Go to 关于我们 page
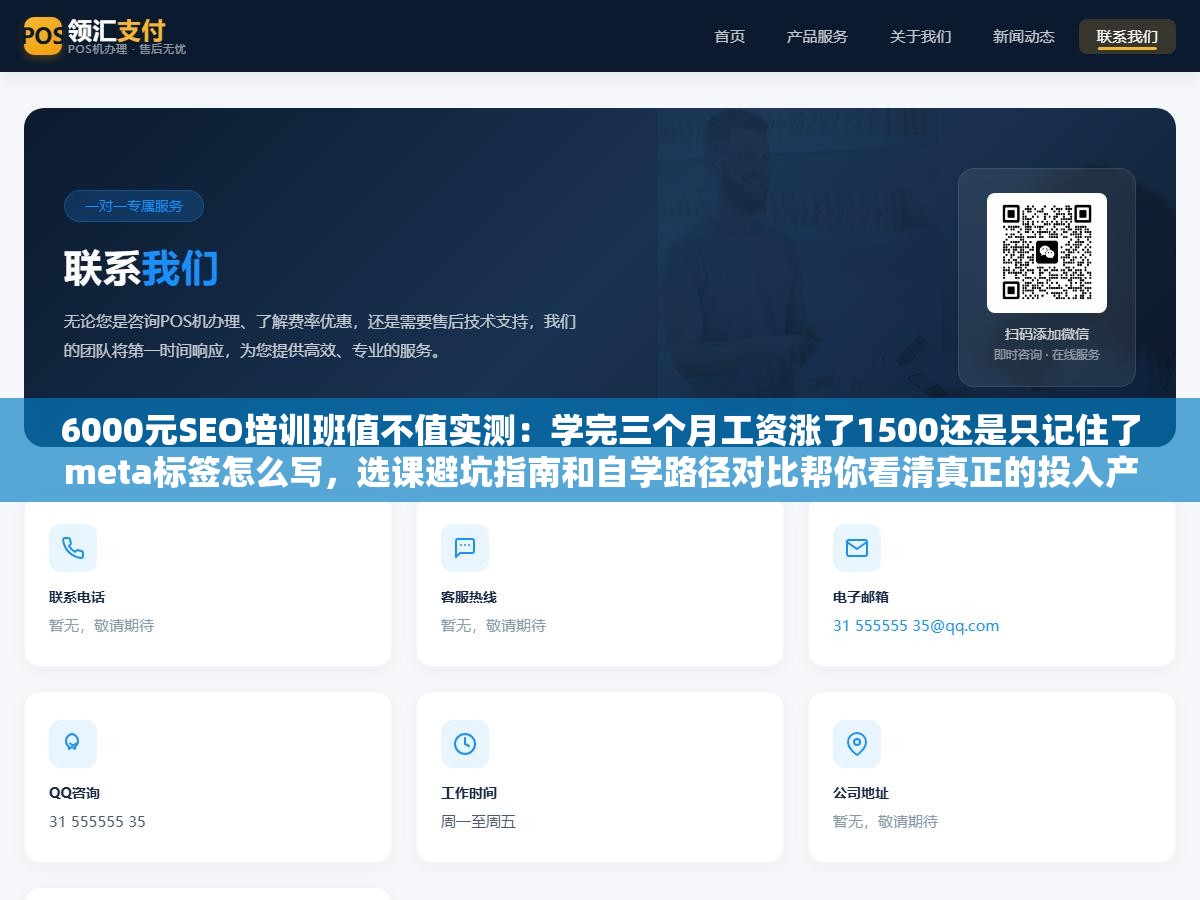 (x=921, y=36)
